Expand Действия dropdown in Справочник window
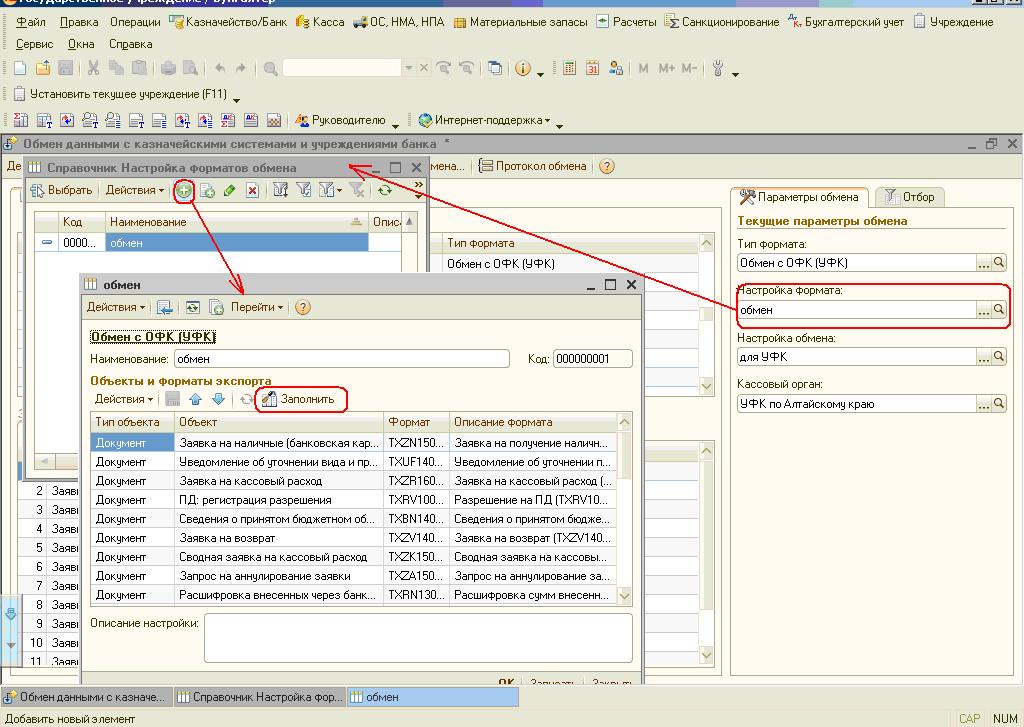The height and width of the screenshot is (727, 1024). pyautogui.click(x=135, y=190)
